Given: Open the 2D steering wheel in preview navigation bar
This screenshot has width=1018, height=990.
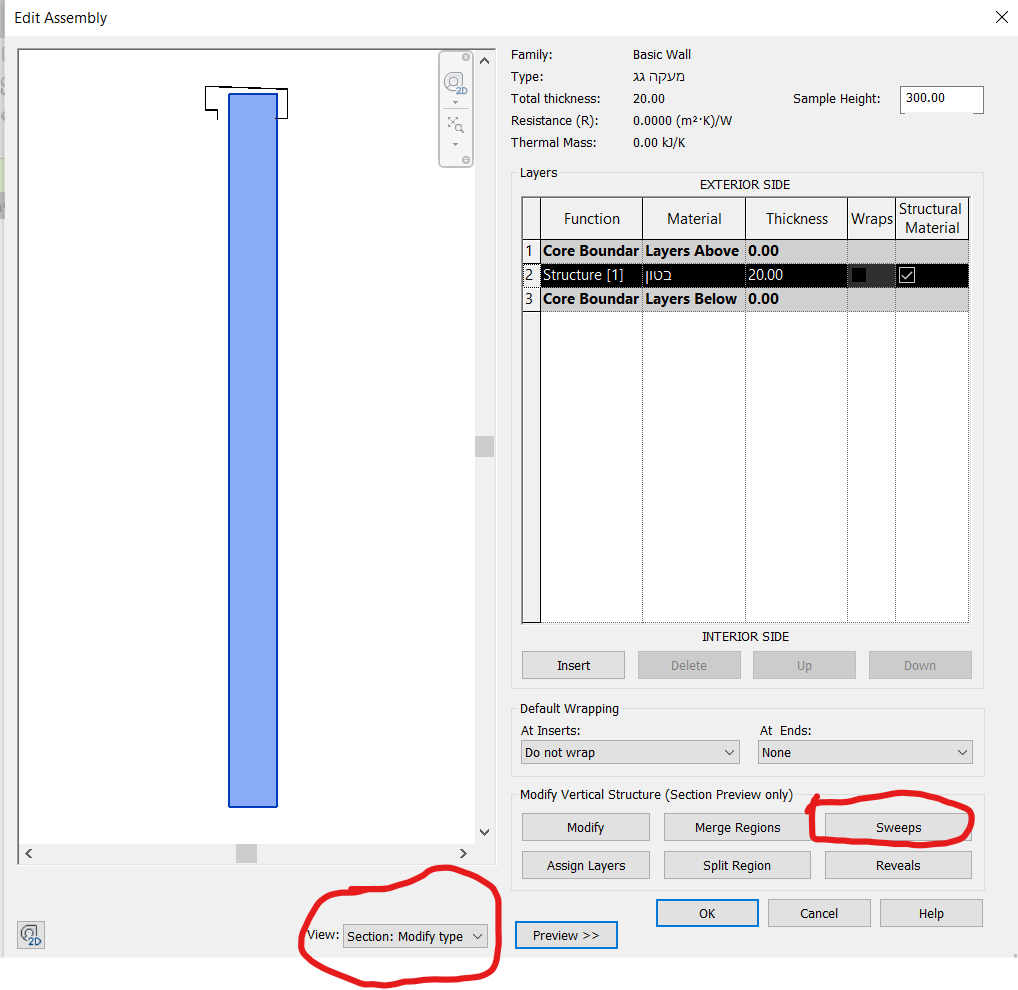Looking at the screenshot, I should click(455, 83).
